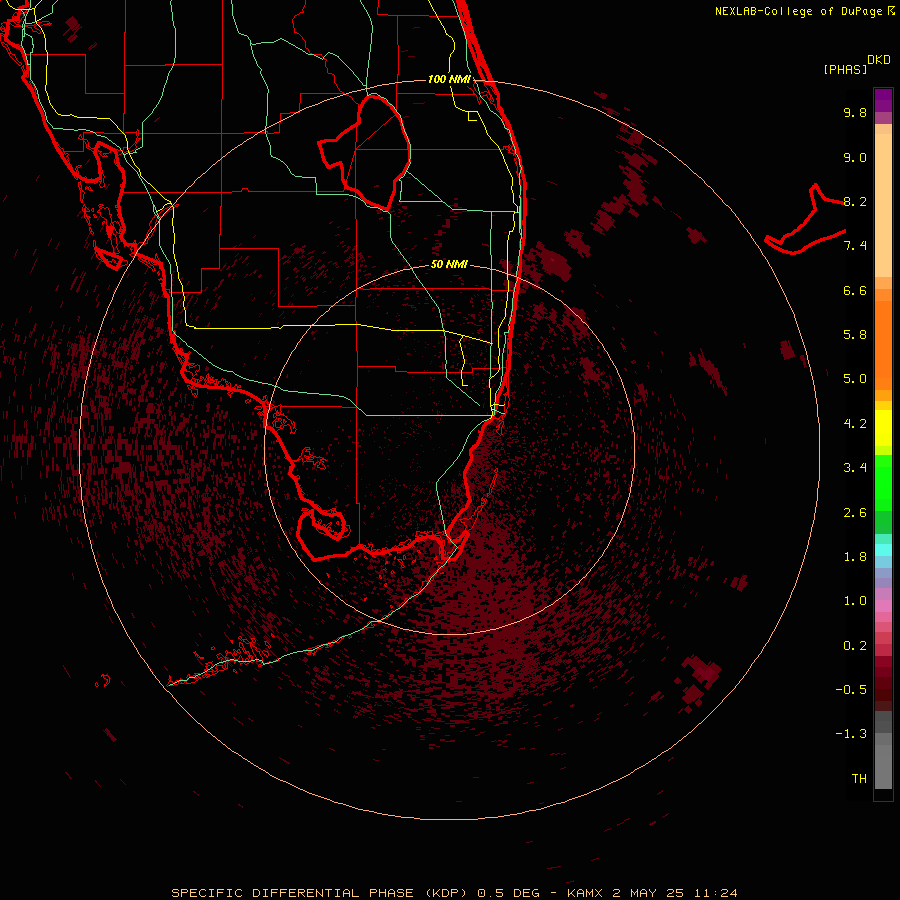Click the 4.2 value on the color scale
900x900 pixels.
(x=855, y=424)
